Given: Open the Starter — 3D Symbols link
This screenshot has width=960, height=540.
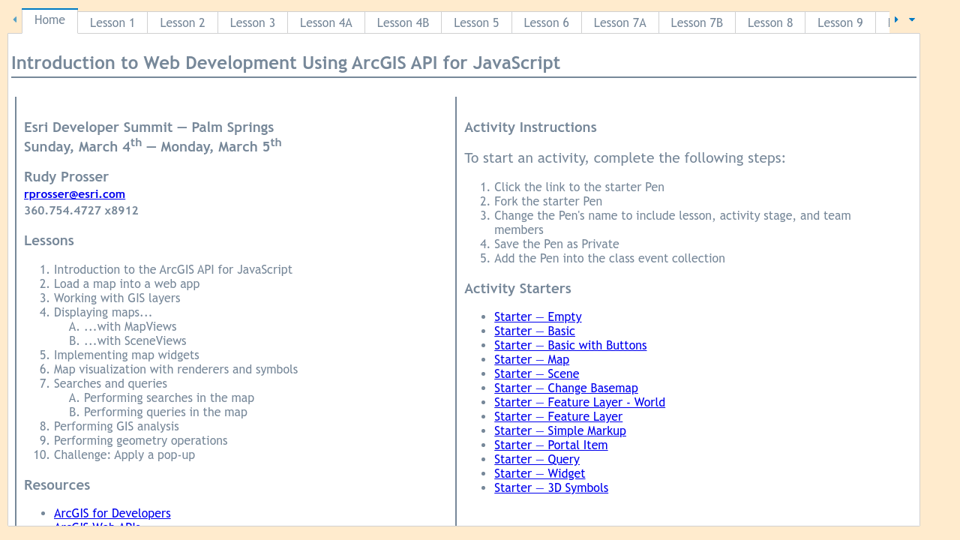Looking at the screenshot, I should click(550, 488).
